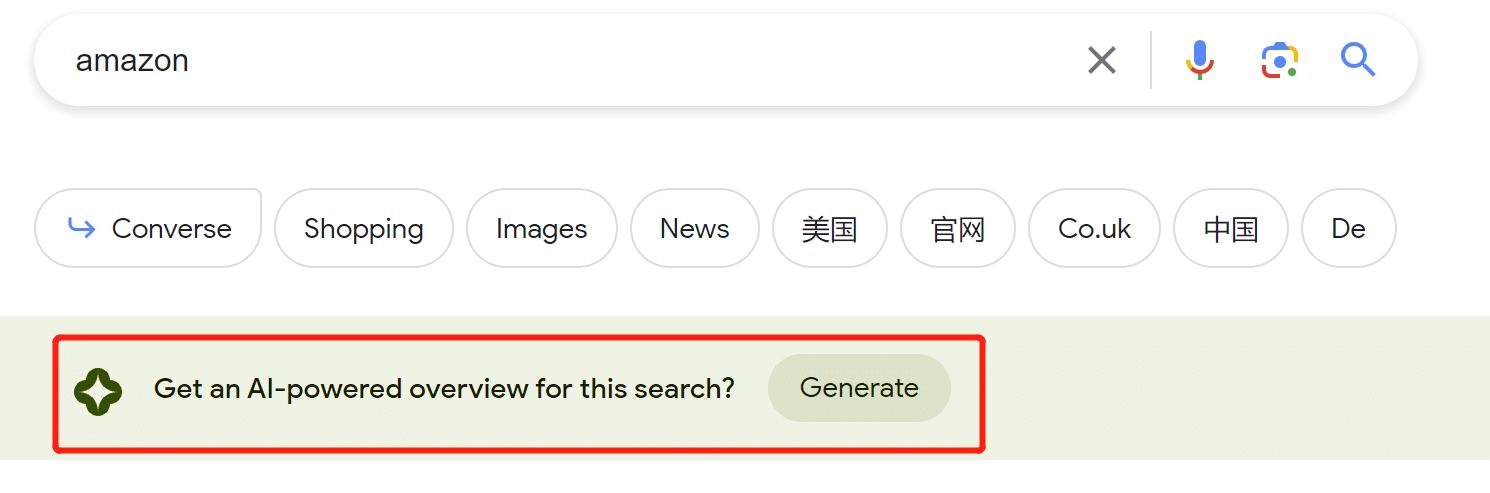
Task: Click the word amazon in the search field
Action: click(132, 61)
